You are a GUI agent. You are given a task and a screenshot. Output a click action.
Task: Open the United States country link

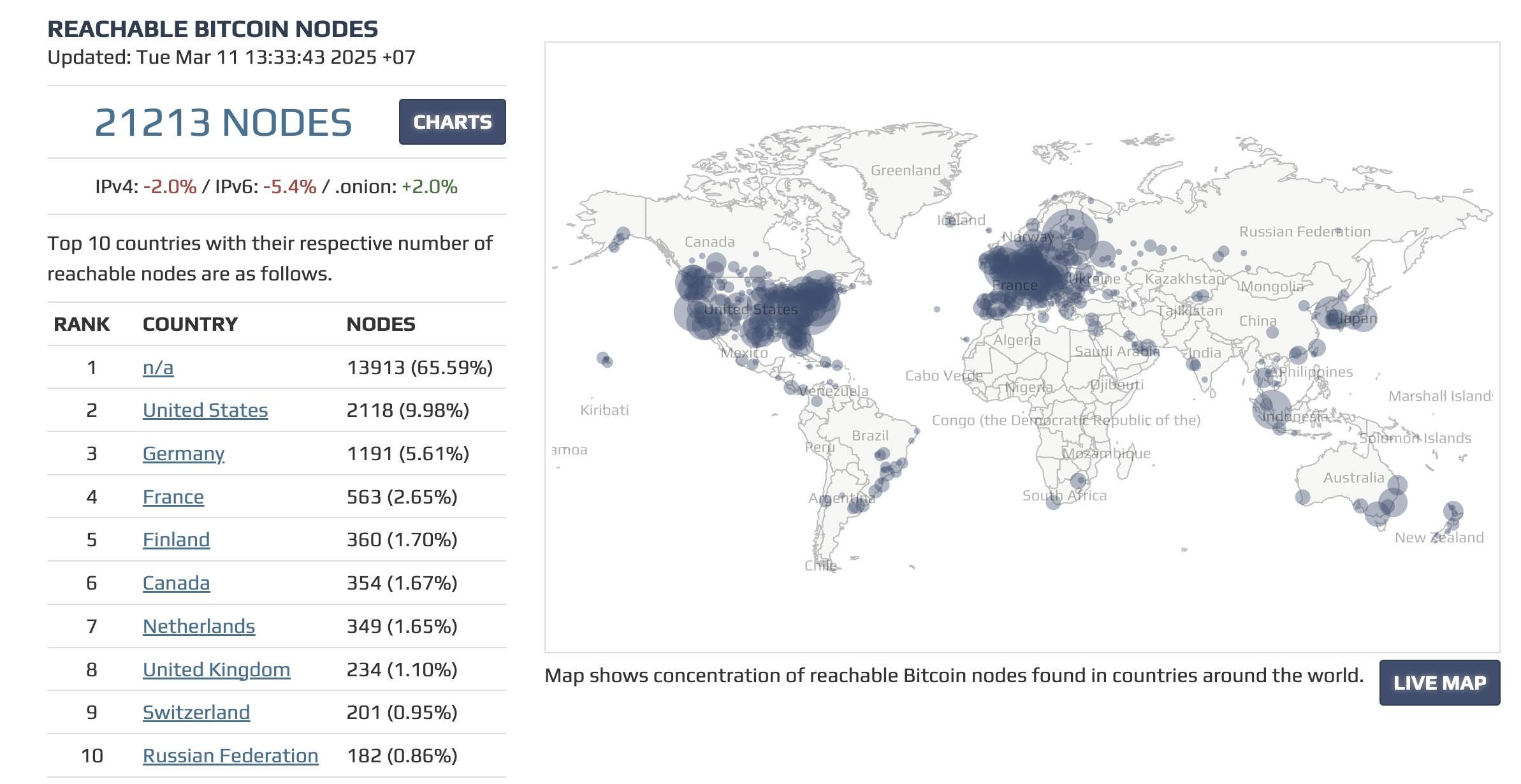click(x=205, y=410)
